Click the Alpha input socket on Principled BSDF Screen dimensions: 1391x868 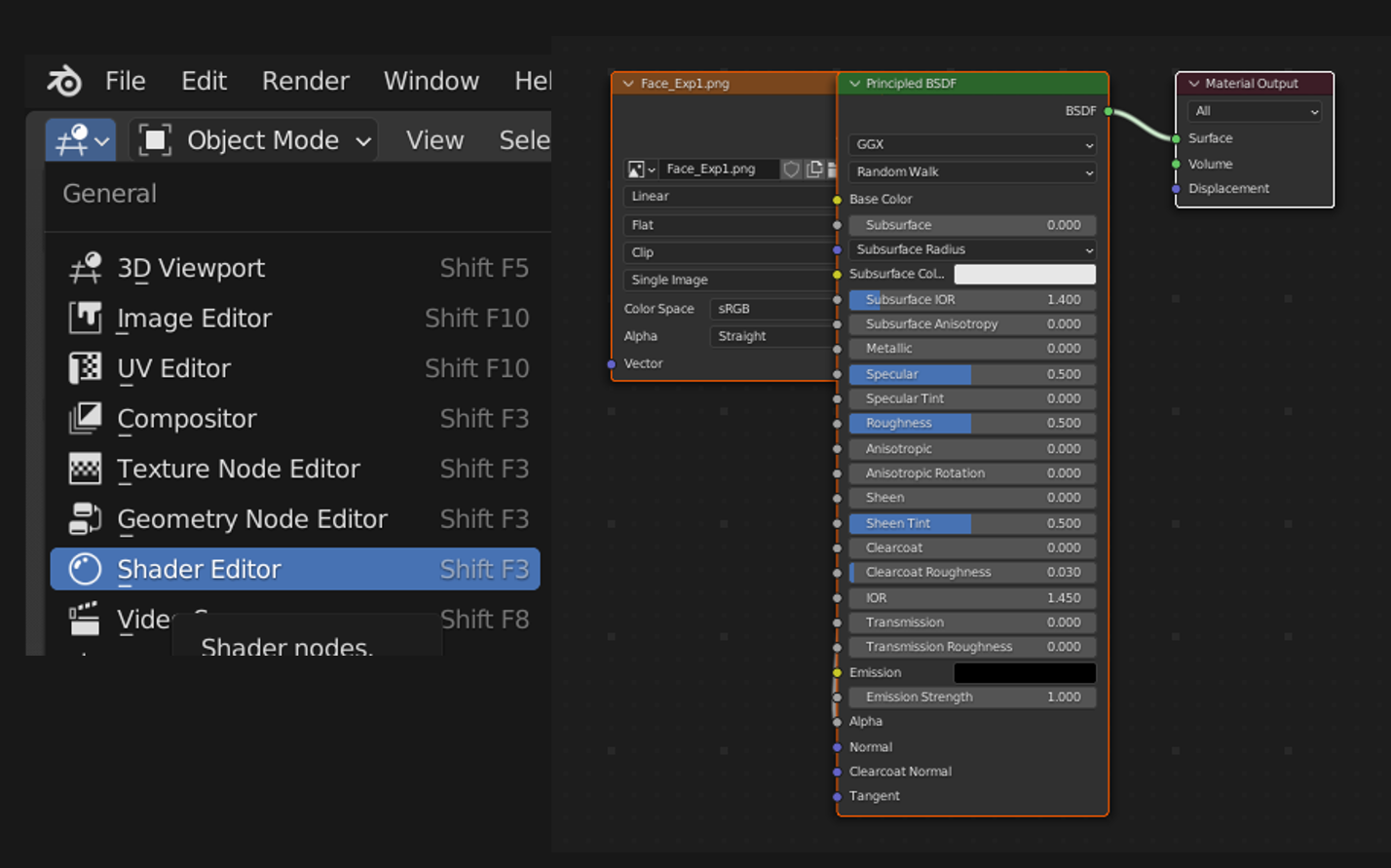point(837,722)
